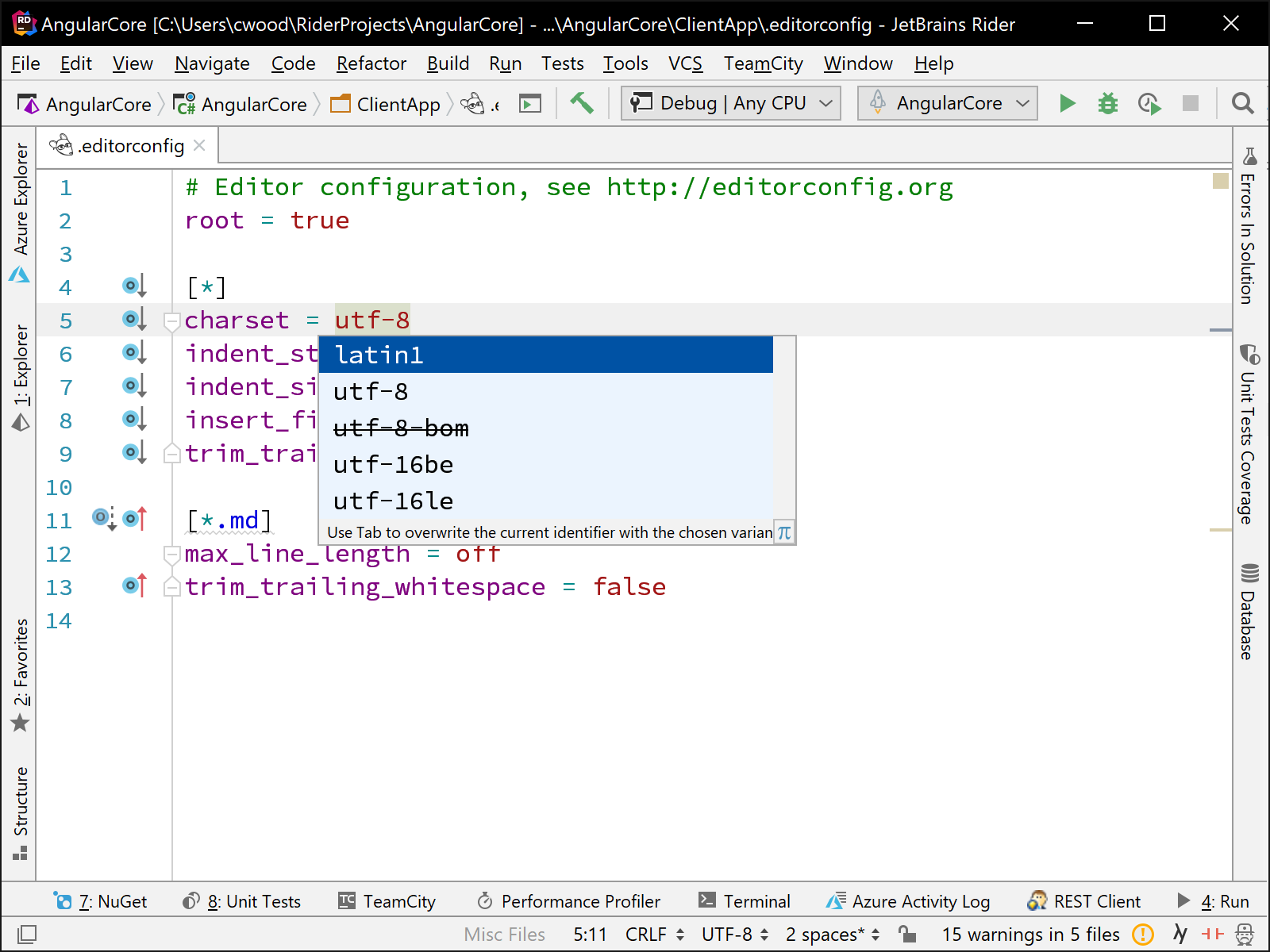
Task: Click Run with coverage icon
Action: (1149, 103)
